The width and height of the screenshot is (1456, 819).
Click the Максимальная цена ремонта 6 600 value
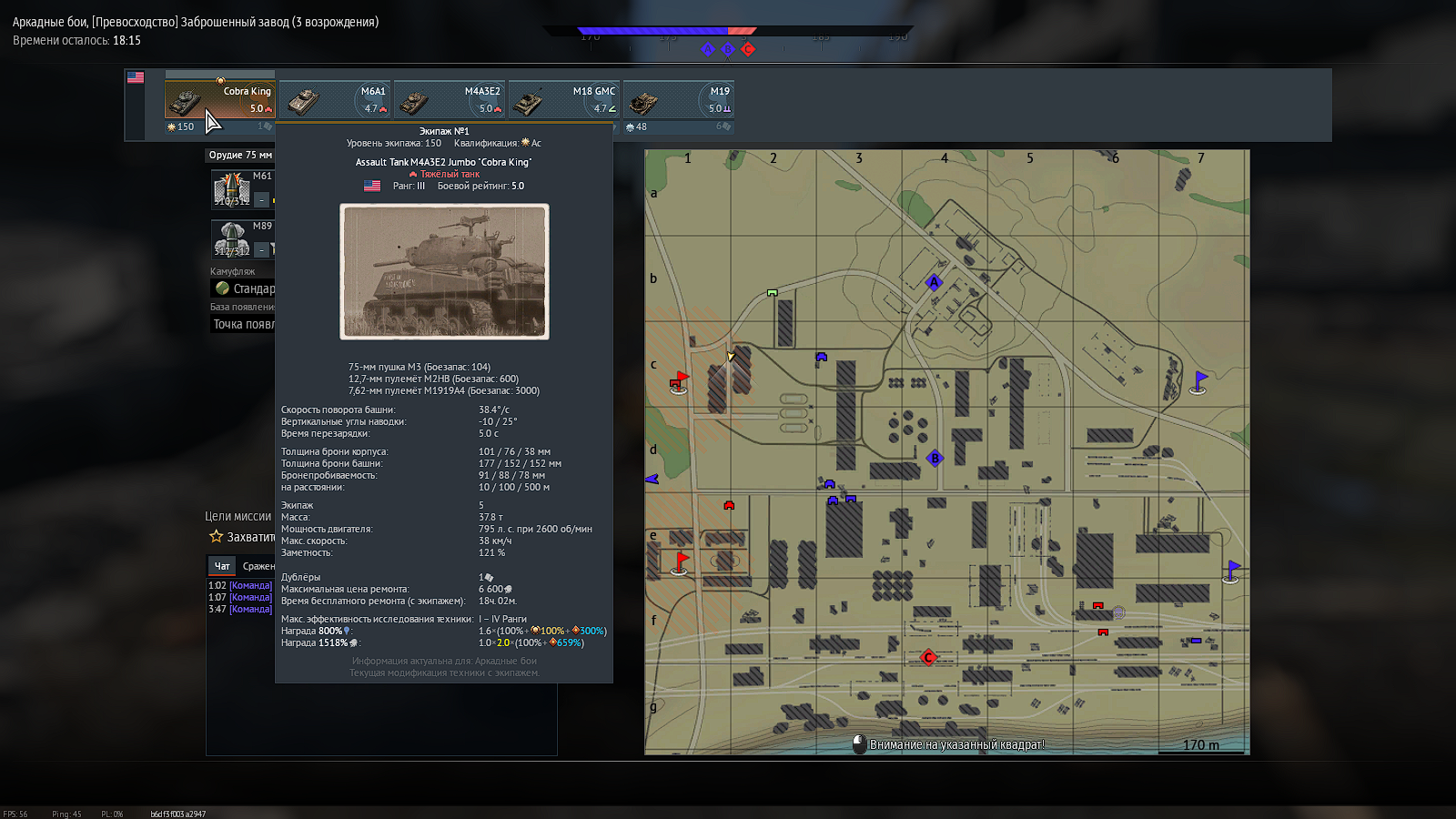click(495, 589)
